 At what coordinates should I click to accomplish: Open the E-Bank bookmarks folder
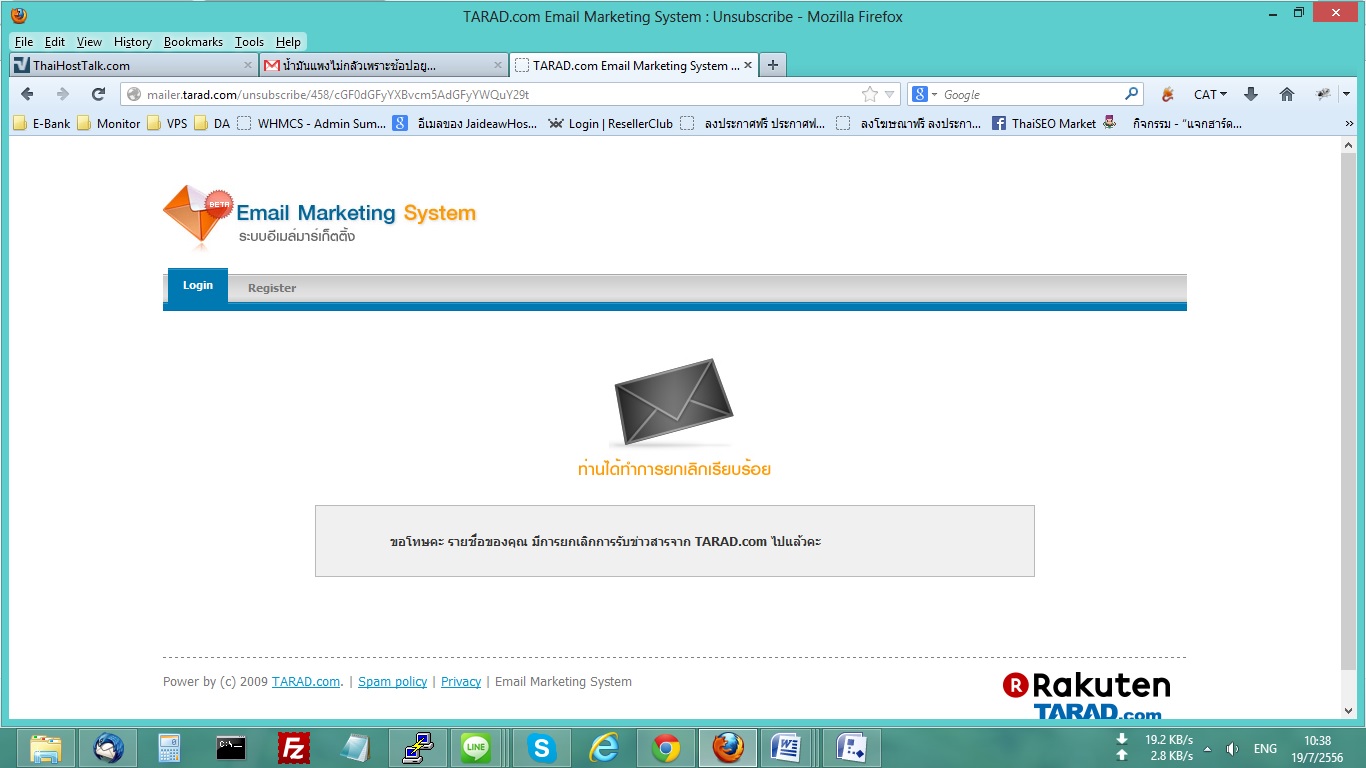tap(42, 124)
